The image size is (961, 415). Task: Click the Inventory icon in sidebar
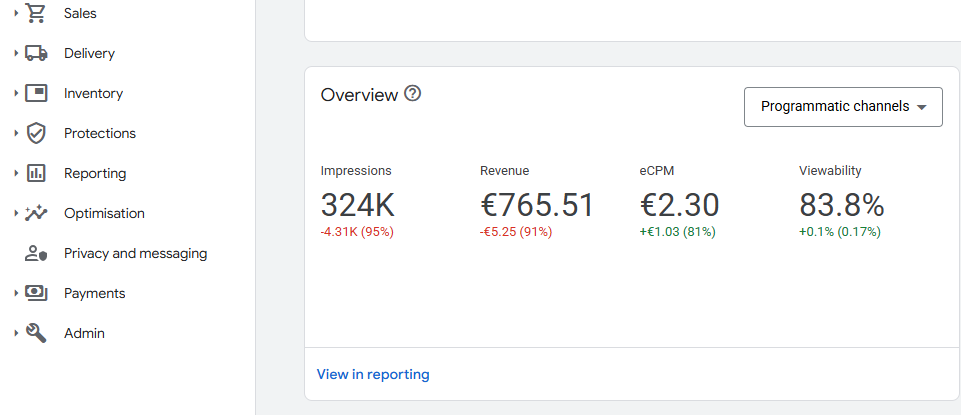click(x=36, y=93)
